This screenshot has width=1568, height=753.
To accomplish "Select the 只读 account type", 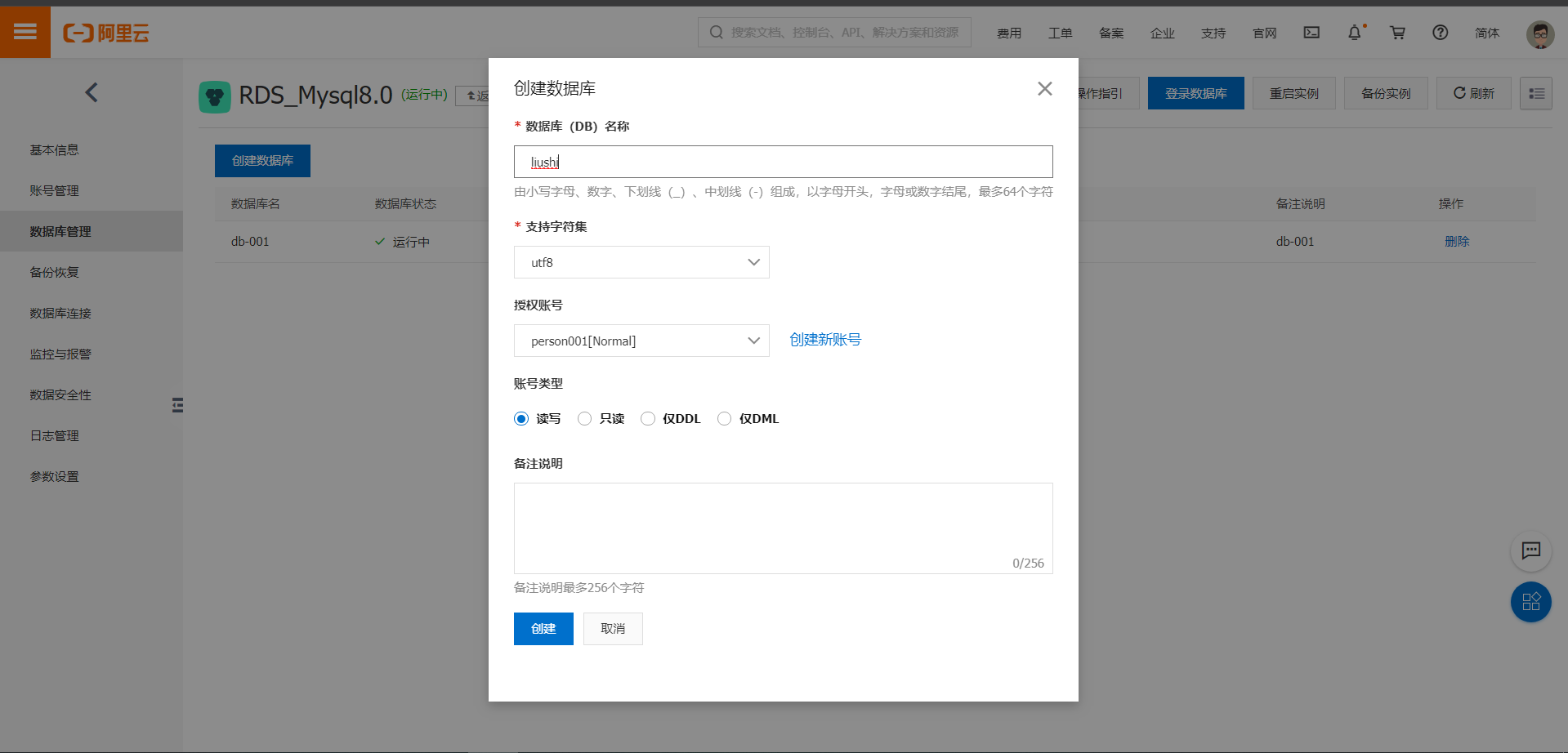I will tap(584, 419).
